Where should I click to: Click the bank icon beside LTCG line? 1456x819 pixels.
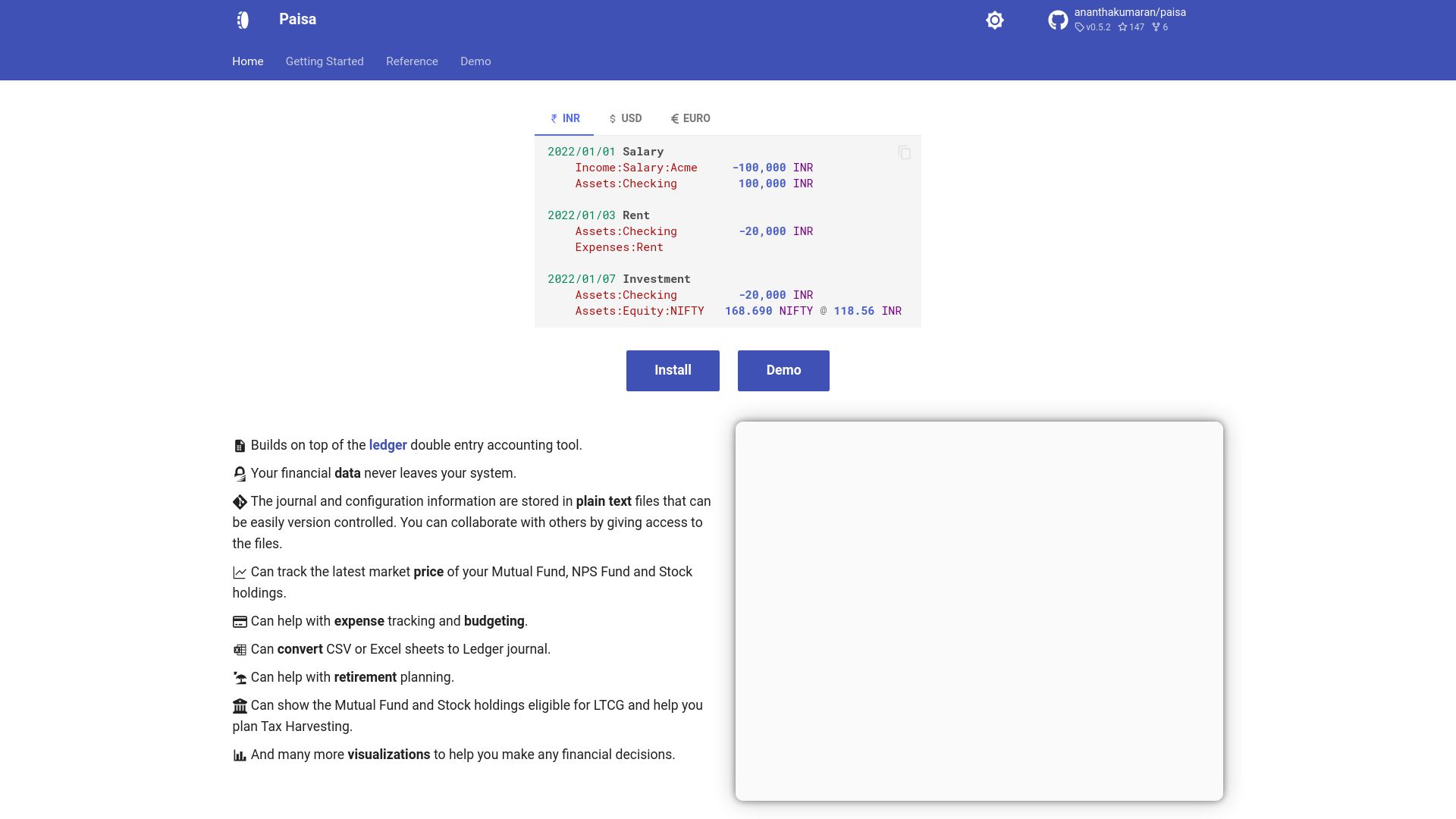(x=240, y=706)
